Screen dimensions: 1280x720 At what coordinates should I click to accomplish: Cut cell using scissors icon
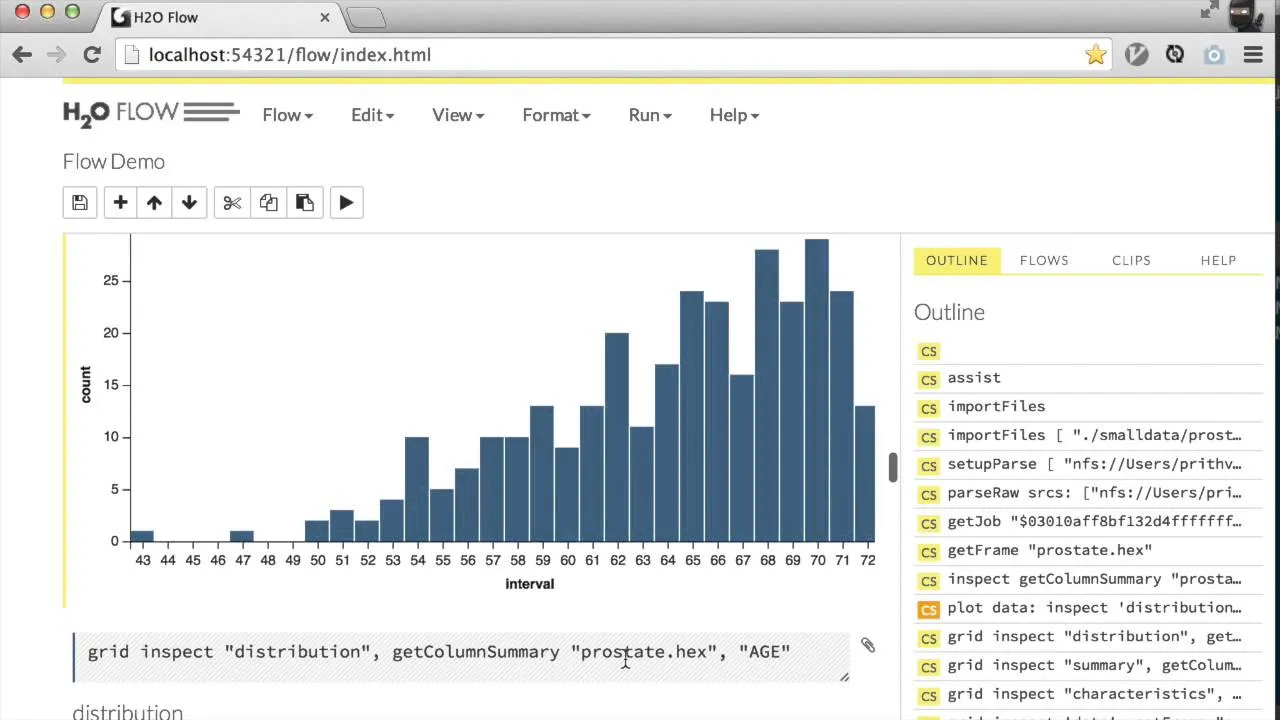tap(232, 203)
